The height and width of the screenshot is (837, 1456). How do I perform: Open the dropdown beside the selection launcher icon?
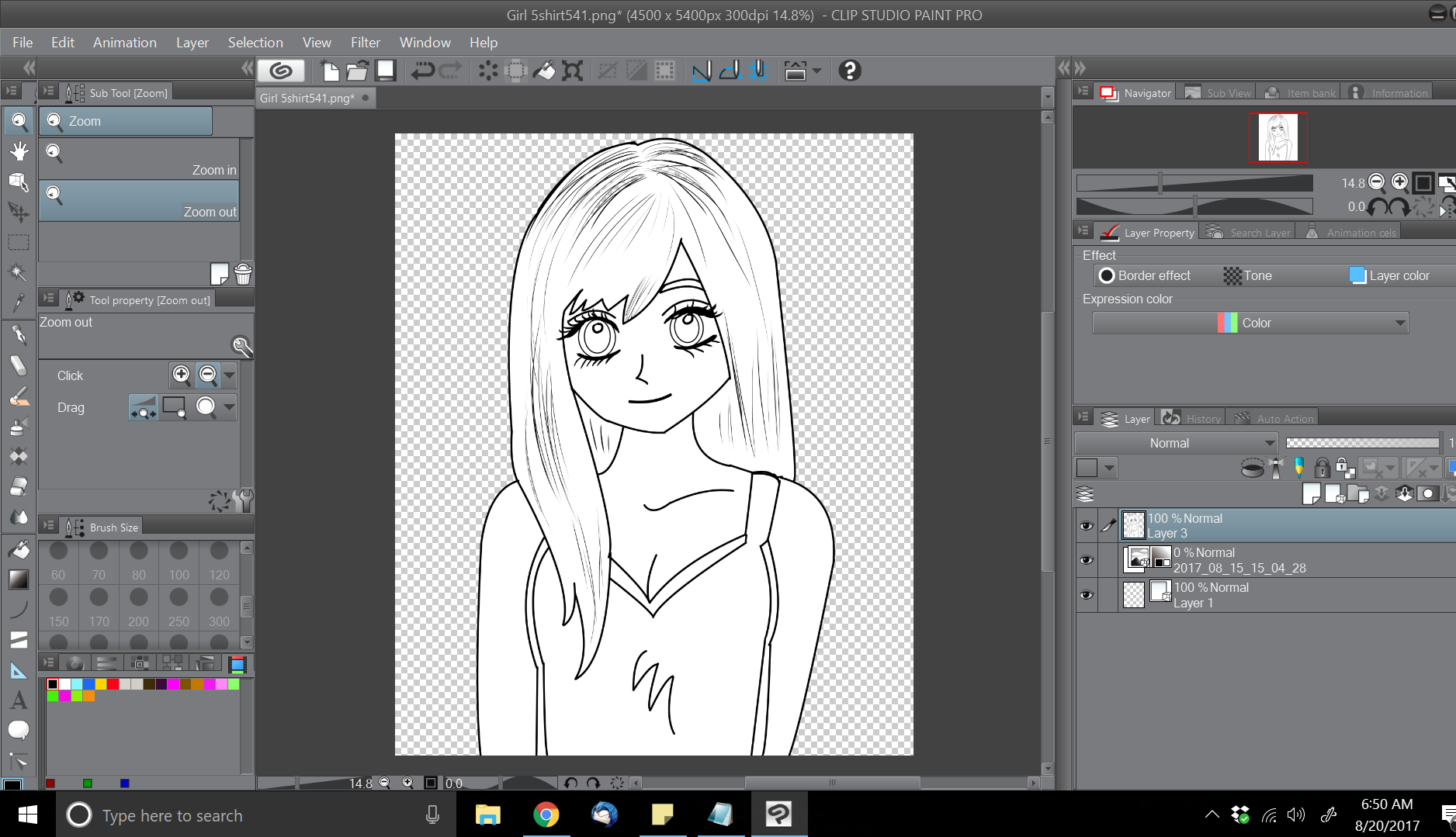click(x=816, y=71)
